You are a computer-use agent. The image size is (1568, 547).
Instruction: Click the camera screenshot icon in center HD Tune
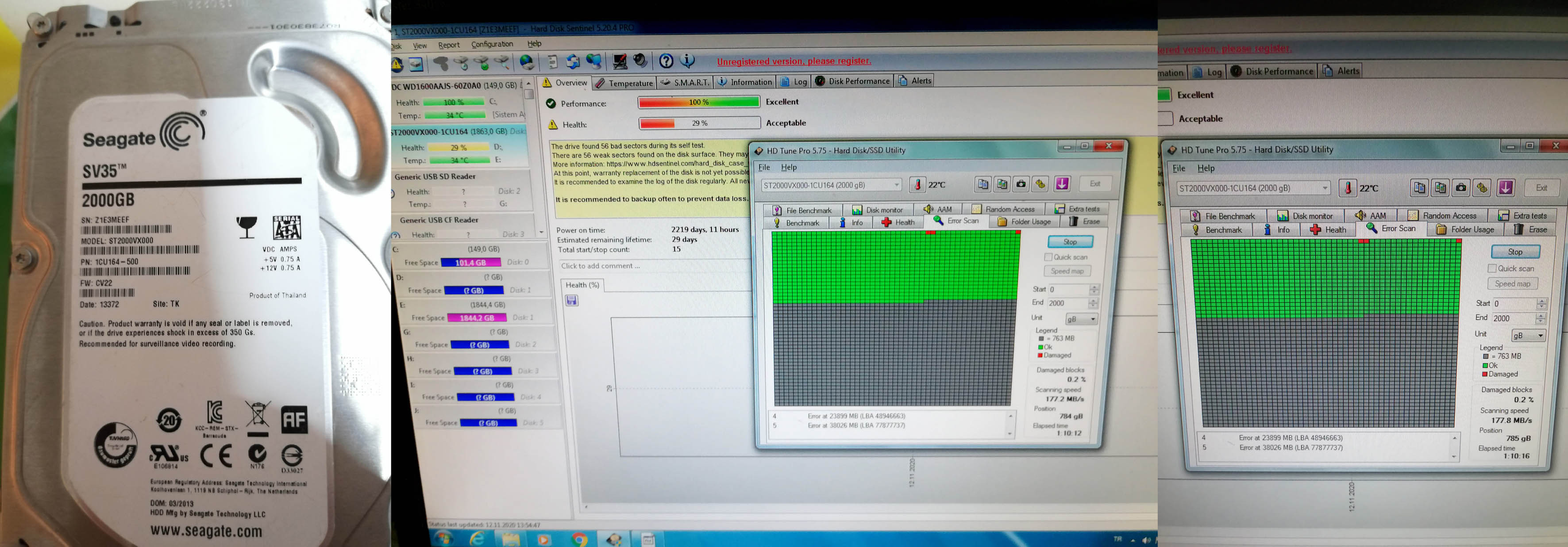[x=1021, y=184]
